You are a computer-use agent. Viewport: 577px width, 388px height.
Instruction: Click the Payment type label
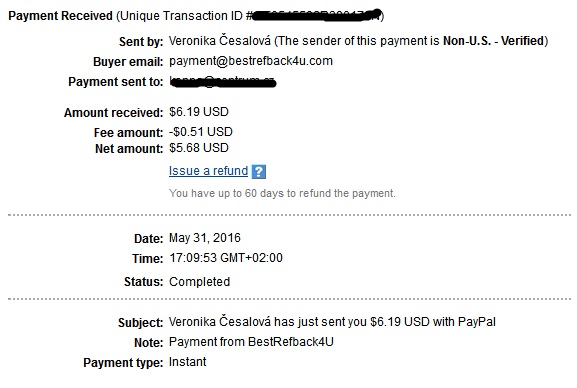(123, 363)
